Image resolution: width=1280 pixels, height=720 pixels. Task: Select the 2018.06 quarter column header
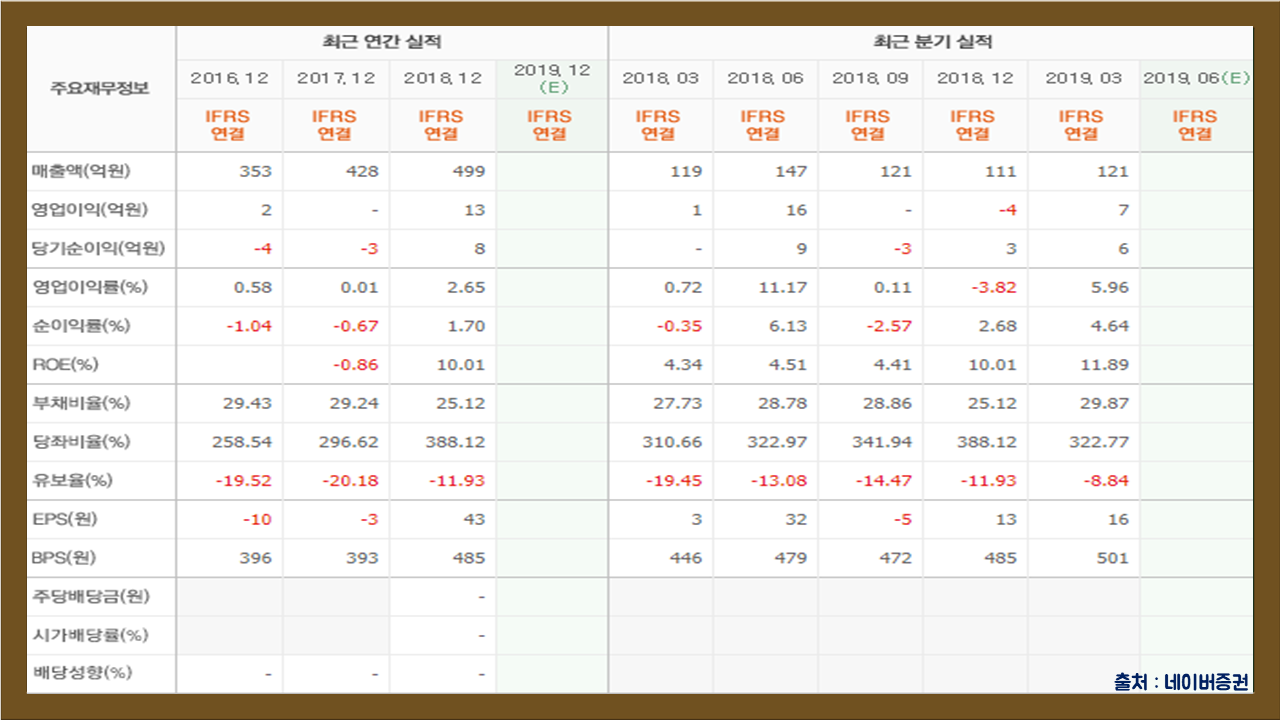pos(765,78)
